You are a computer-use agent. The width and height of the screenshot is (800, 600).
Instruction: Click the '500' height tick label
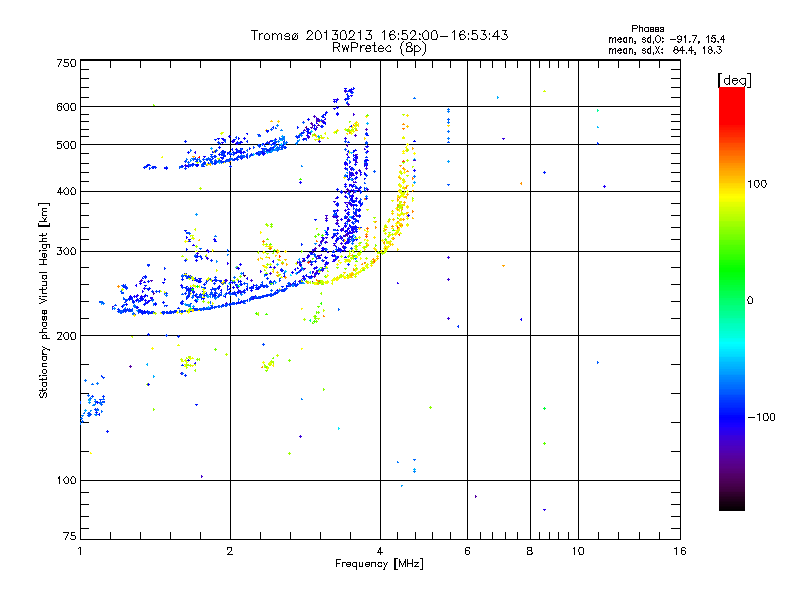pos(66,145)
